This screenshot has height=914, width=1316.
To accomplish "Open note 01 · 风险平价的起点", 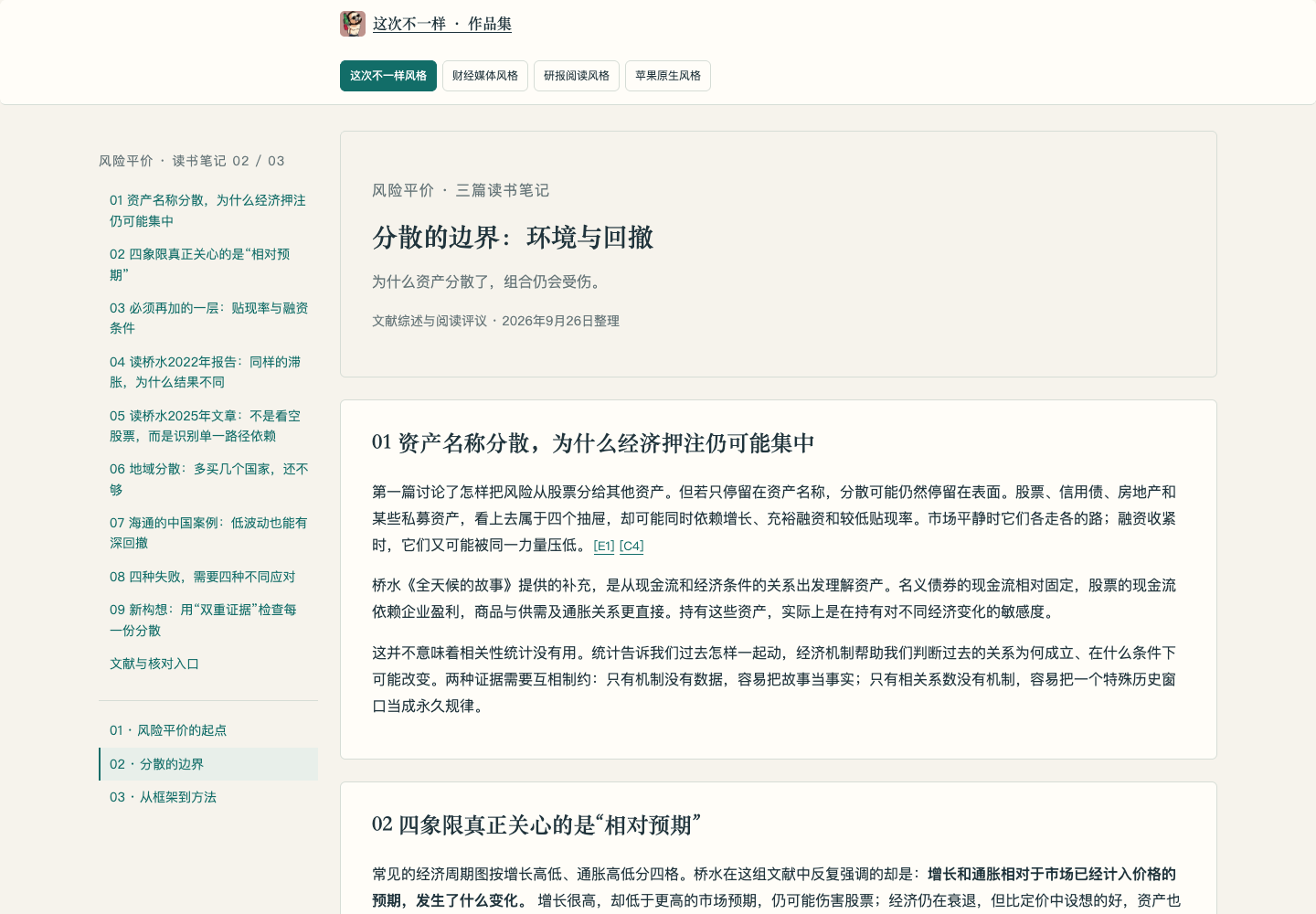I will 208,730.
